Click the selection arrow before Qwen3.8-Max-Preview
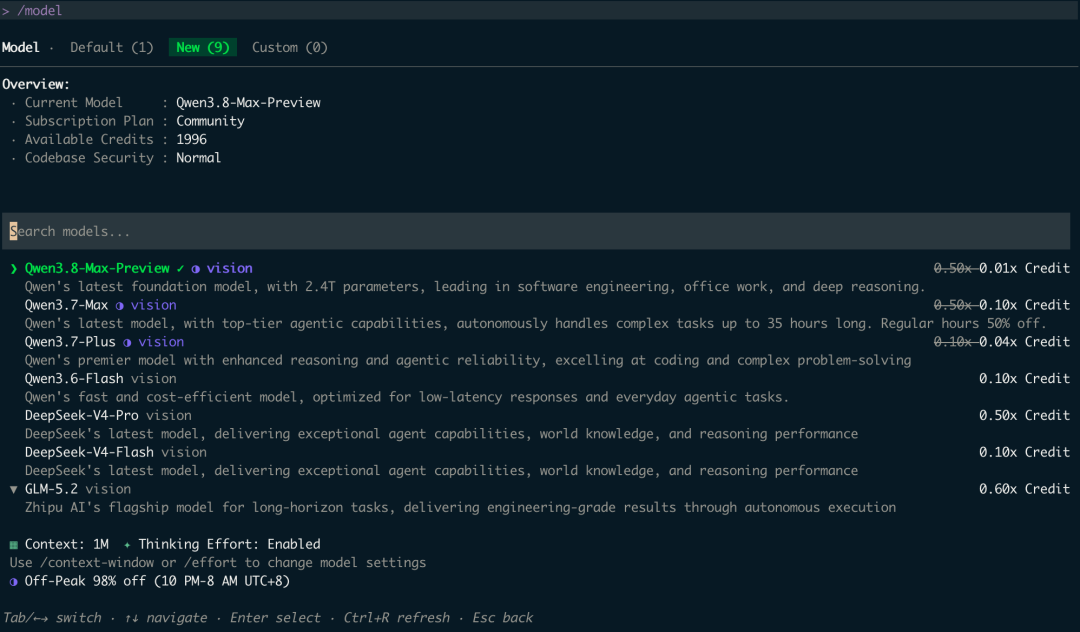 click(x=13, y=268)
